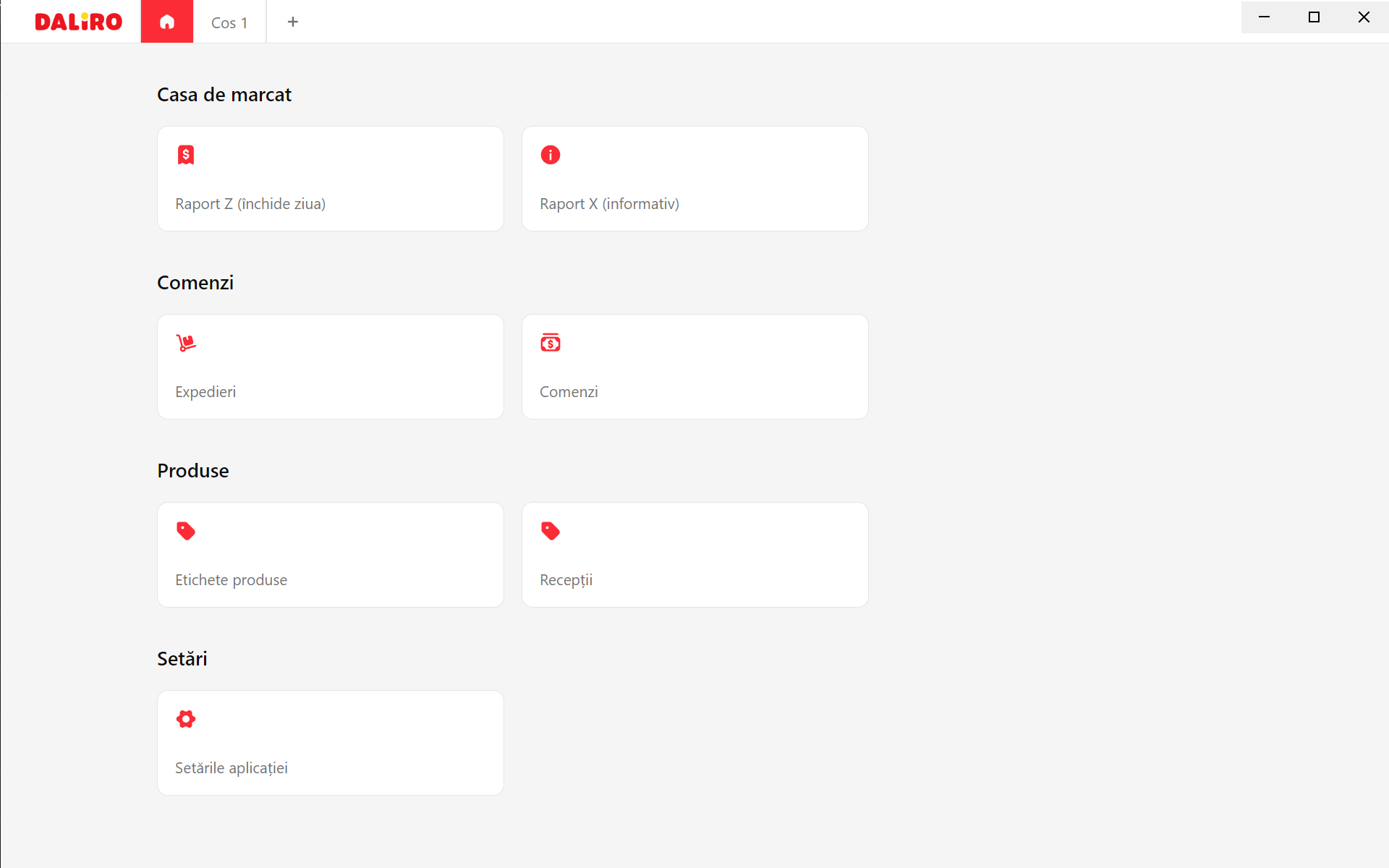Click the tag icon for Etichete produse
This screenshot has height=868, width=1389.
pos(186,531)
